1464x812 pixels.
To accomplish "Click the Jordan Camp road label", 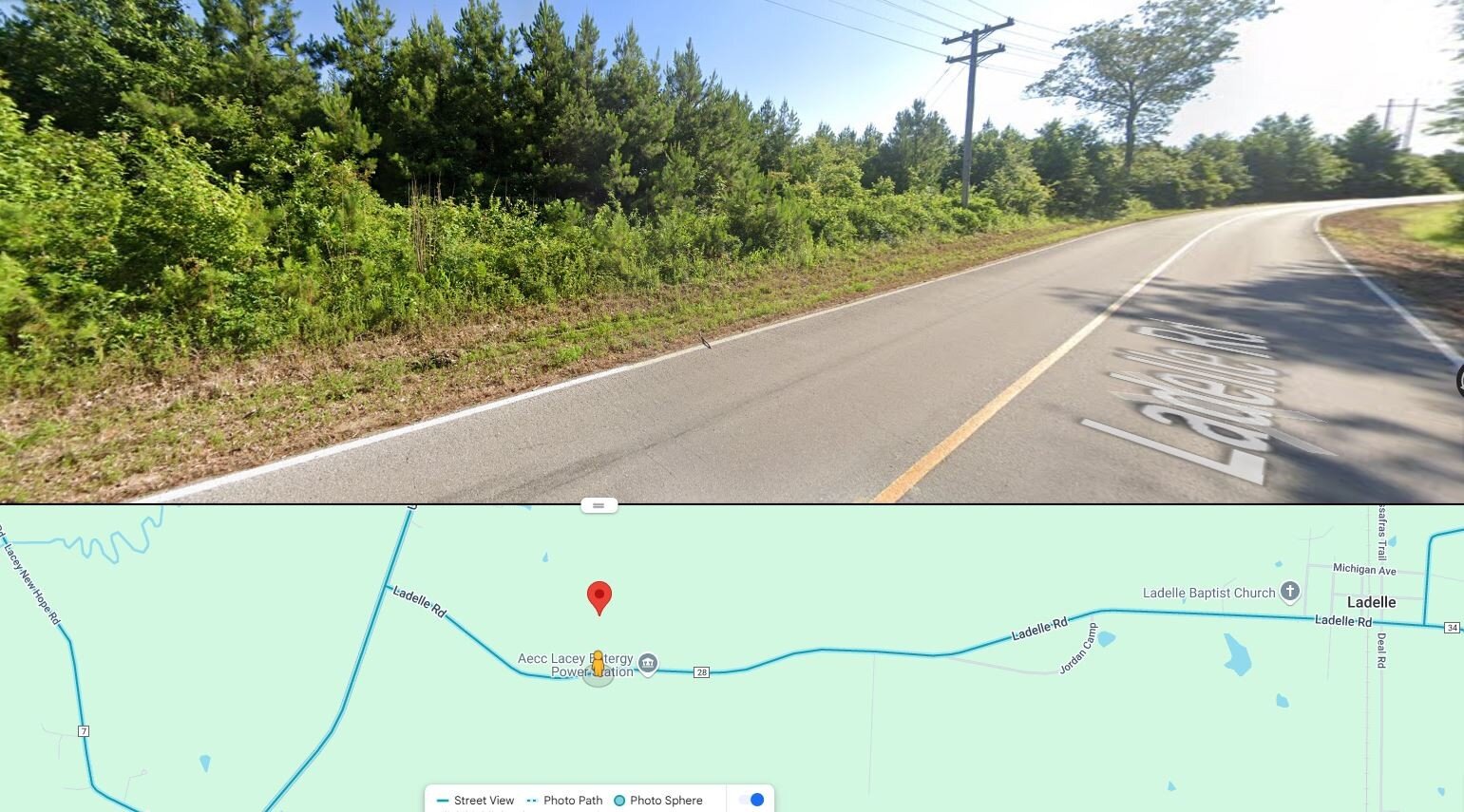I will click(1077, 649).
